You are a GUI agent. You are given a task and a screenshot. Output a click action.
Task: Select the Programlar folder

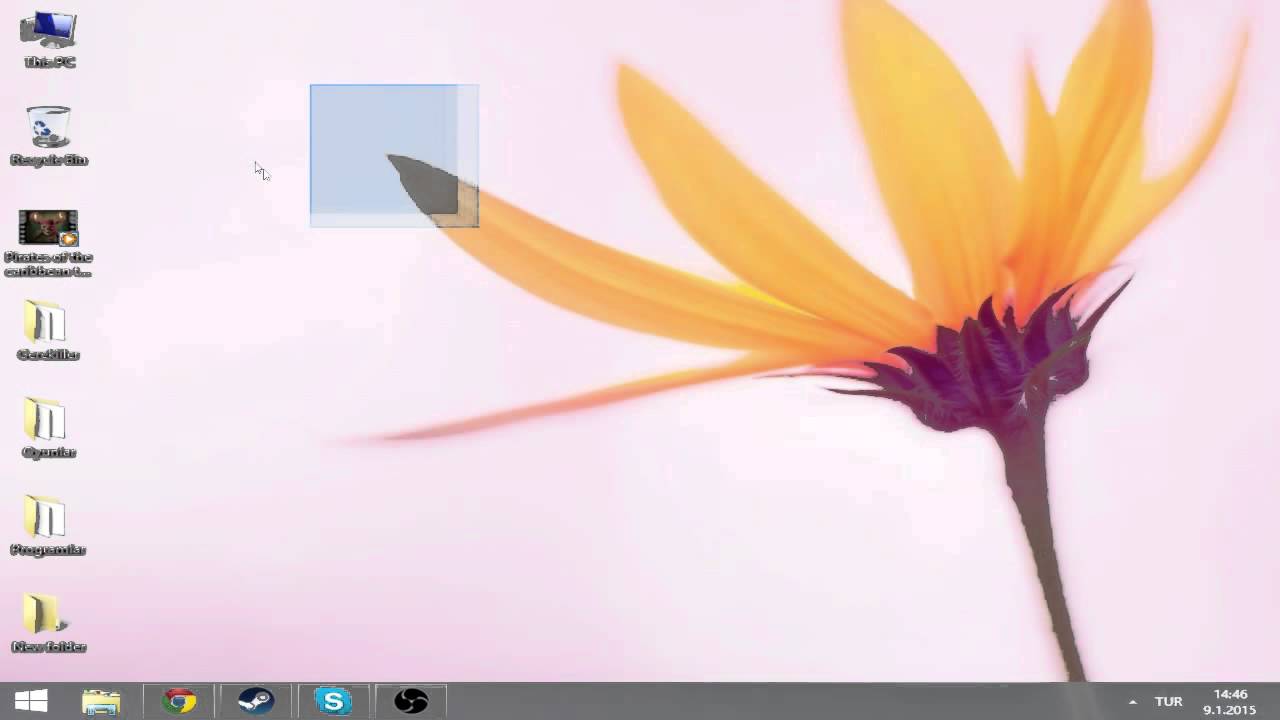point(48,526)
